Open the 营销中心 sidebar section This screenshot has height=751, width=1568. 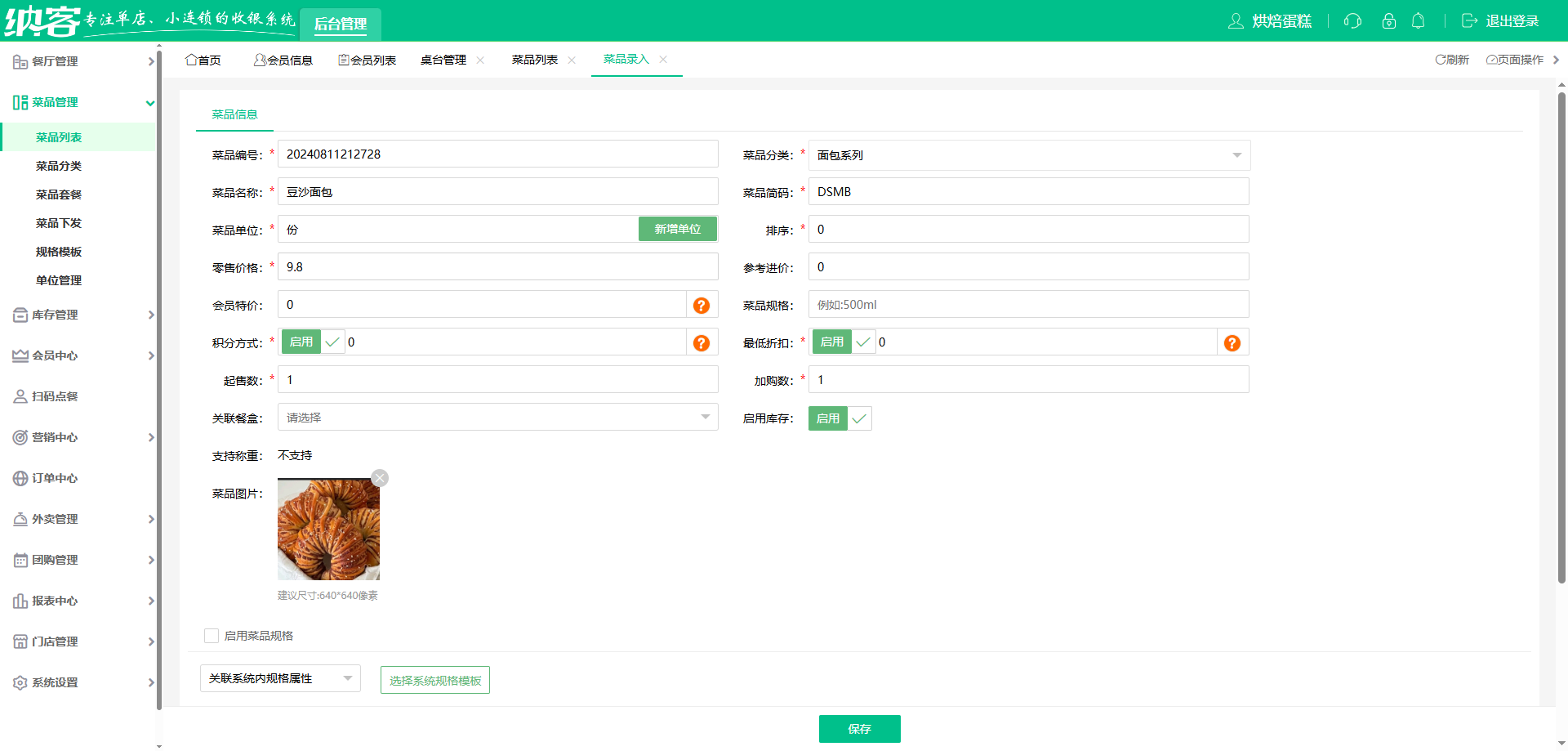point(55,437)
